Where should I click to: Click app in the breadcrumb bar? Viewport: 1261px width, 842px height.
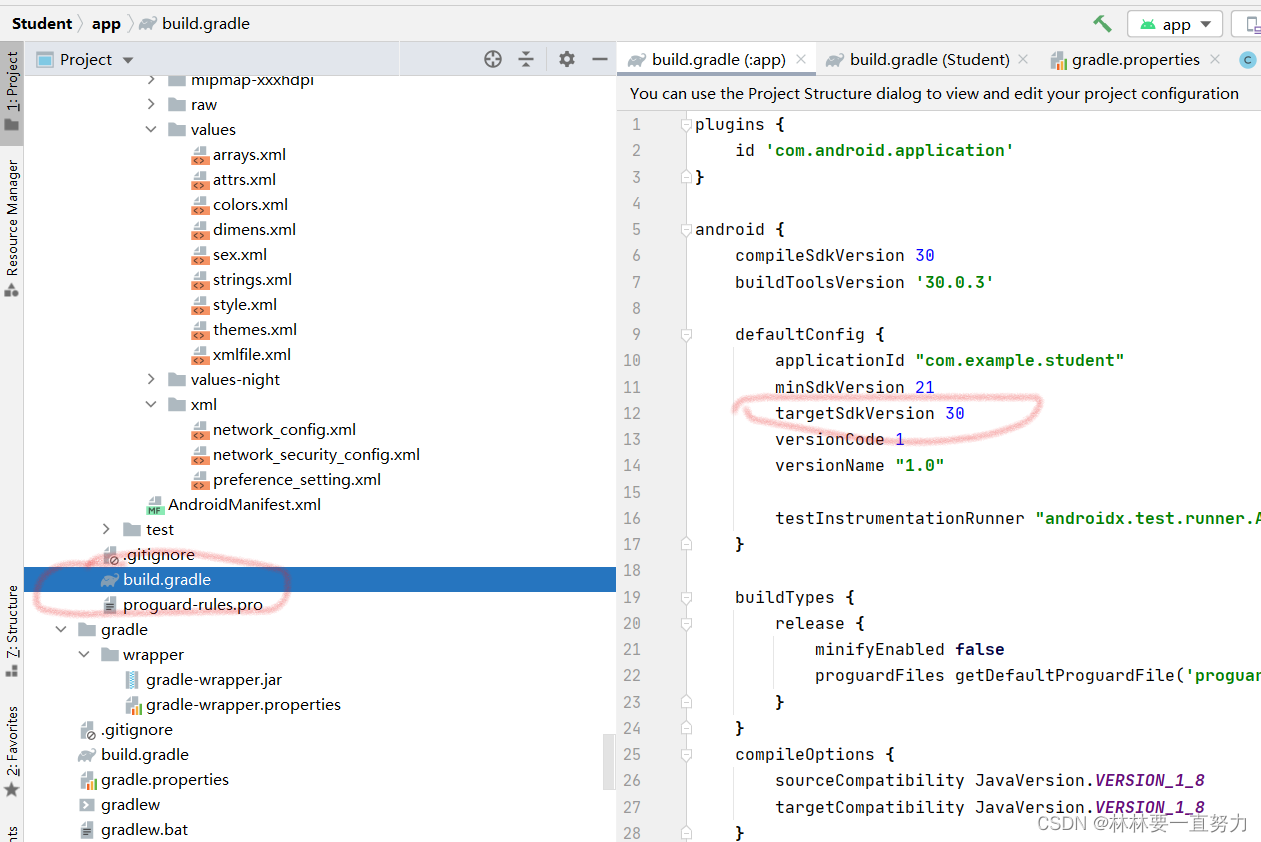[x=106, y=23]
